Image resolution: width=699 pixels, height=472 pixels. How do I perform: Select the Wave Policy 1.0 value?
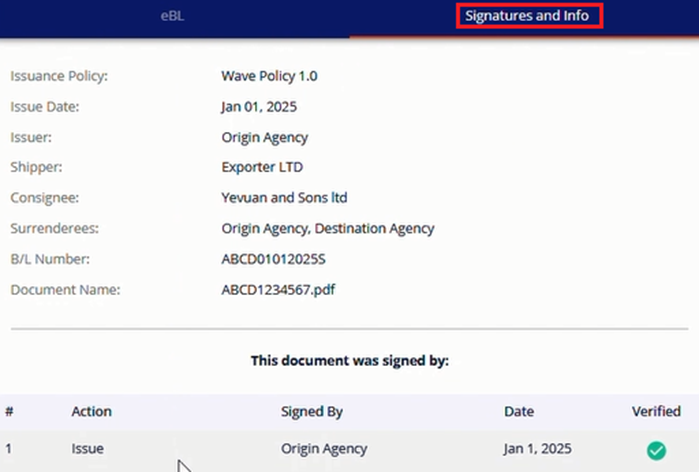[269, 76]
